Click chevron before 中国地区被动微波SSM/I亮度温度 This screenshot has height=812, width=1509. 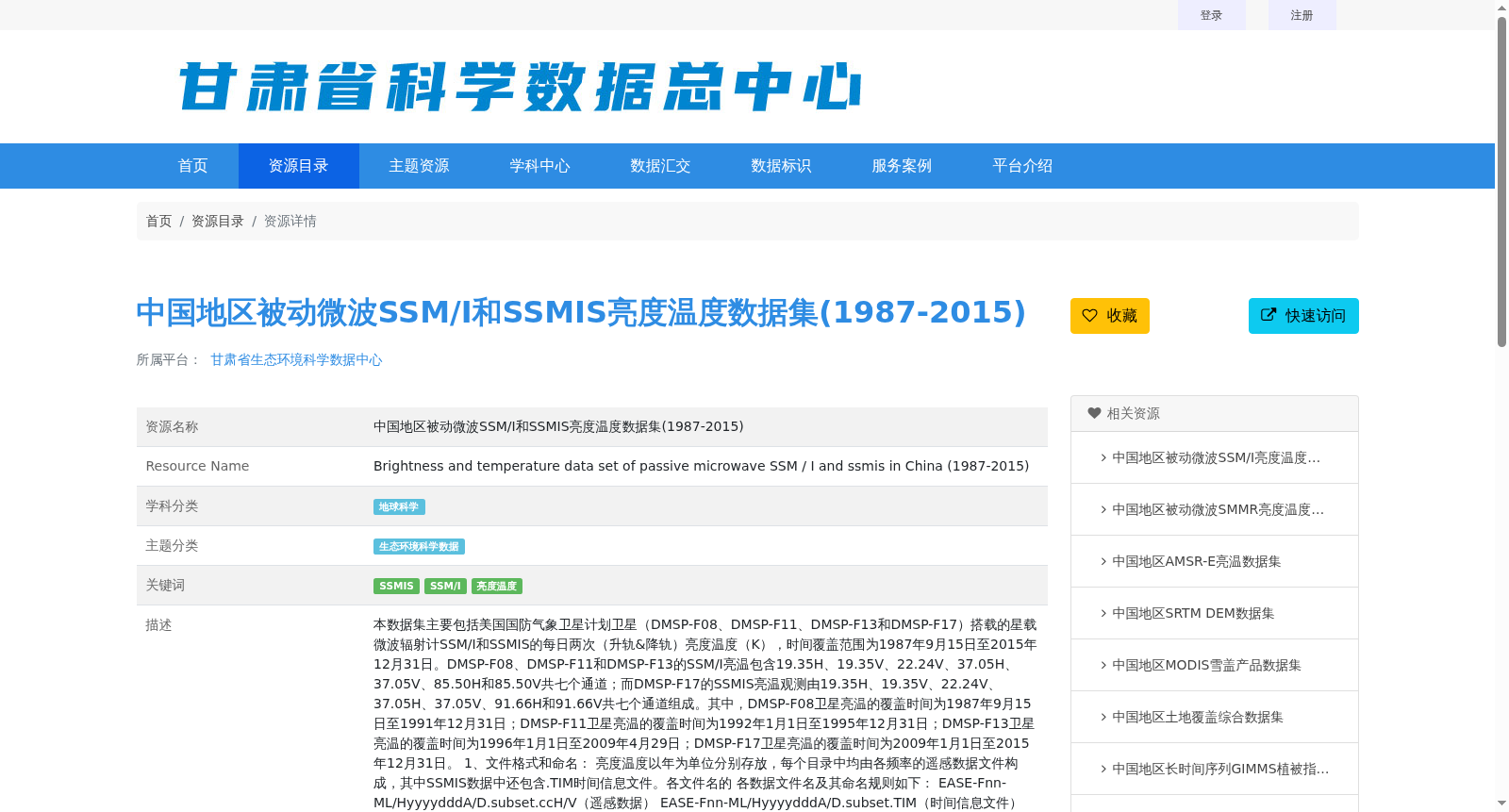(x=1103, y=457)
